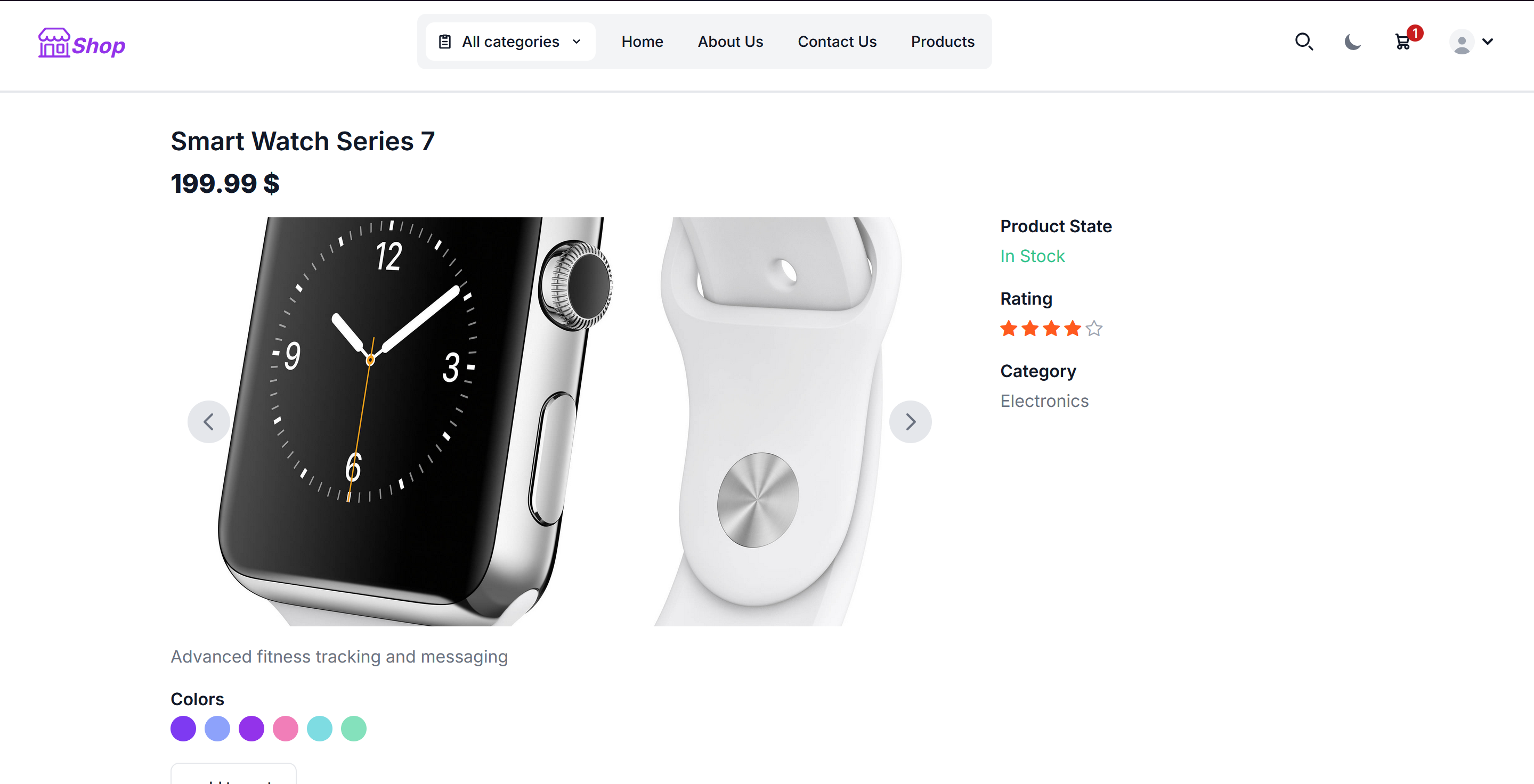Click the clipboard icon beside All categories
This screenshot has height=784, width=1534.
click(445, 41)
